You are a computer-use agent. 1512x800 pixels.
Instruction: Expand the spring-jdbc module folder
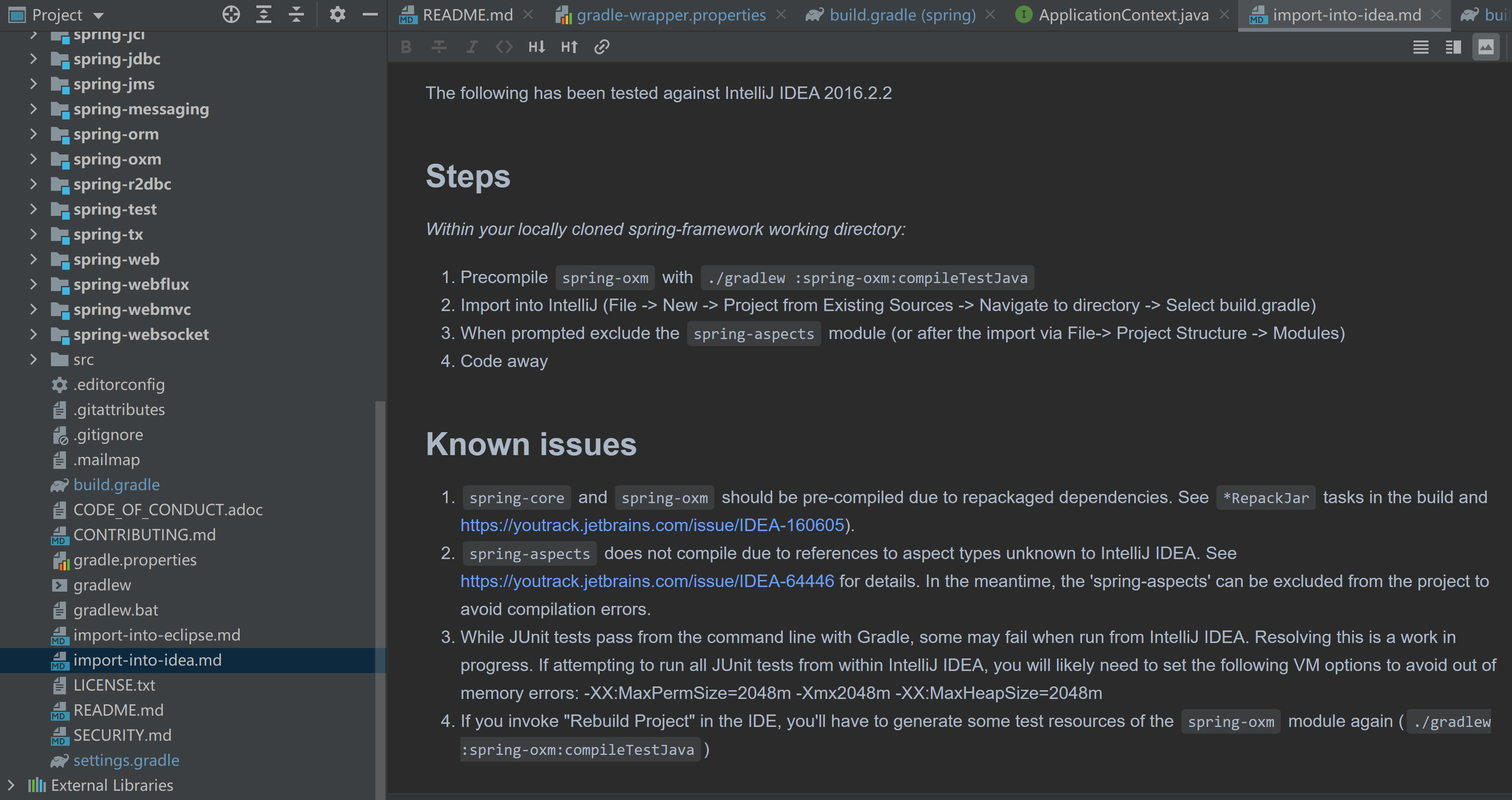[x=33, y=59]
